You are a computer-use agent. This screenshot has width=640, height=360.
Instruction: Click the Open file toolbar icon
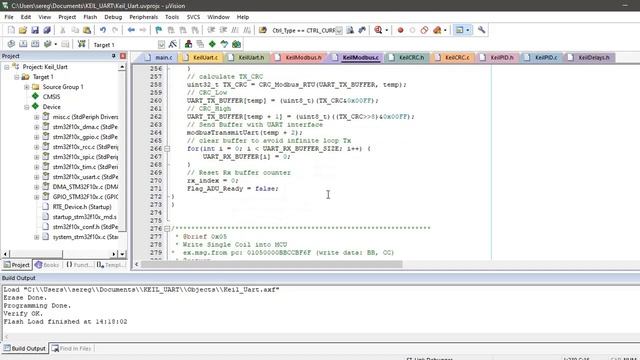pos(23,30)
